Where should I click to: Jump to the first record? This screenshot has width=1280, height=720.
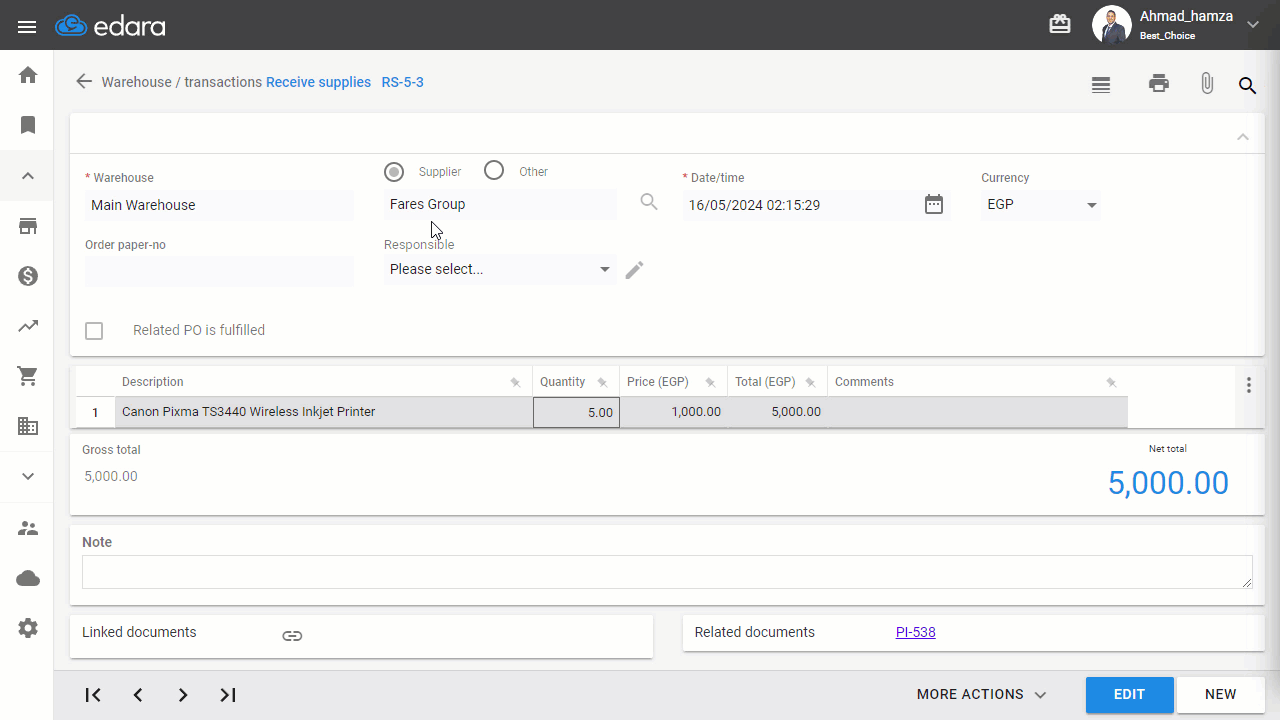click(93, 695)
